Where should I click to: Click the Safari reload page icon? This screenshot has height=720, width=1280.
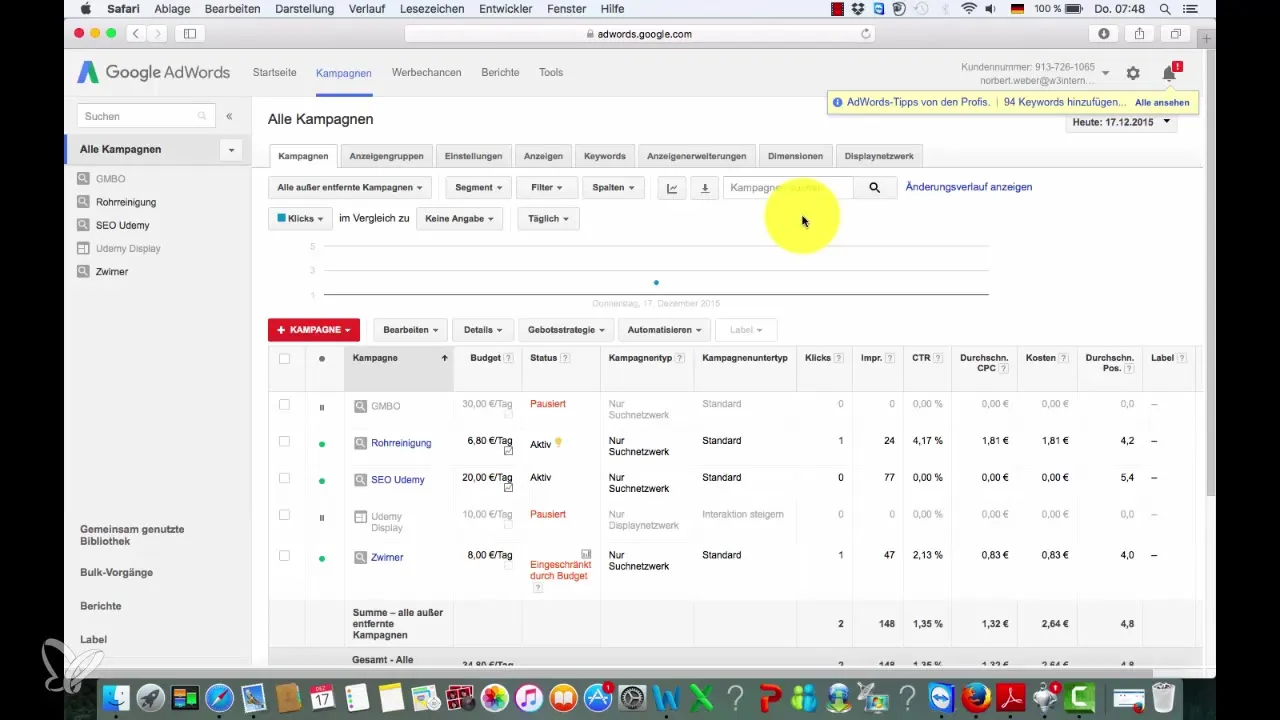coord(866,34)
